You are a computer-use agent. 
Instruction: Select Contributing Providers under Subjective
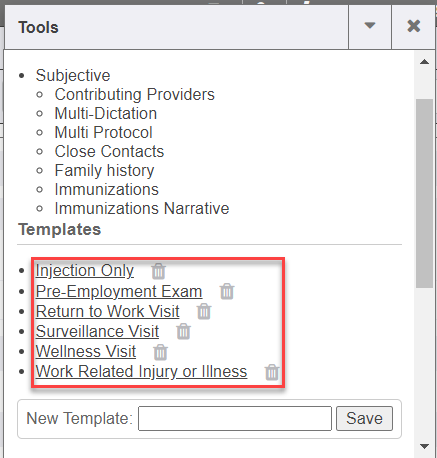point(135,94)
